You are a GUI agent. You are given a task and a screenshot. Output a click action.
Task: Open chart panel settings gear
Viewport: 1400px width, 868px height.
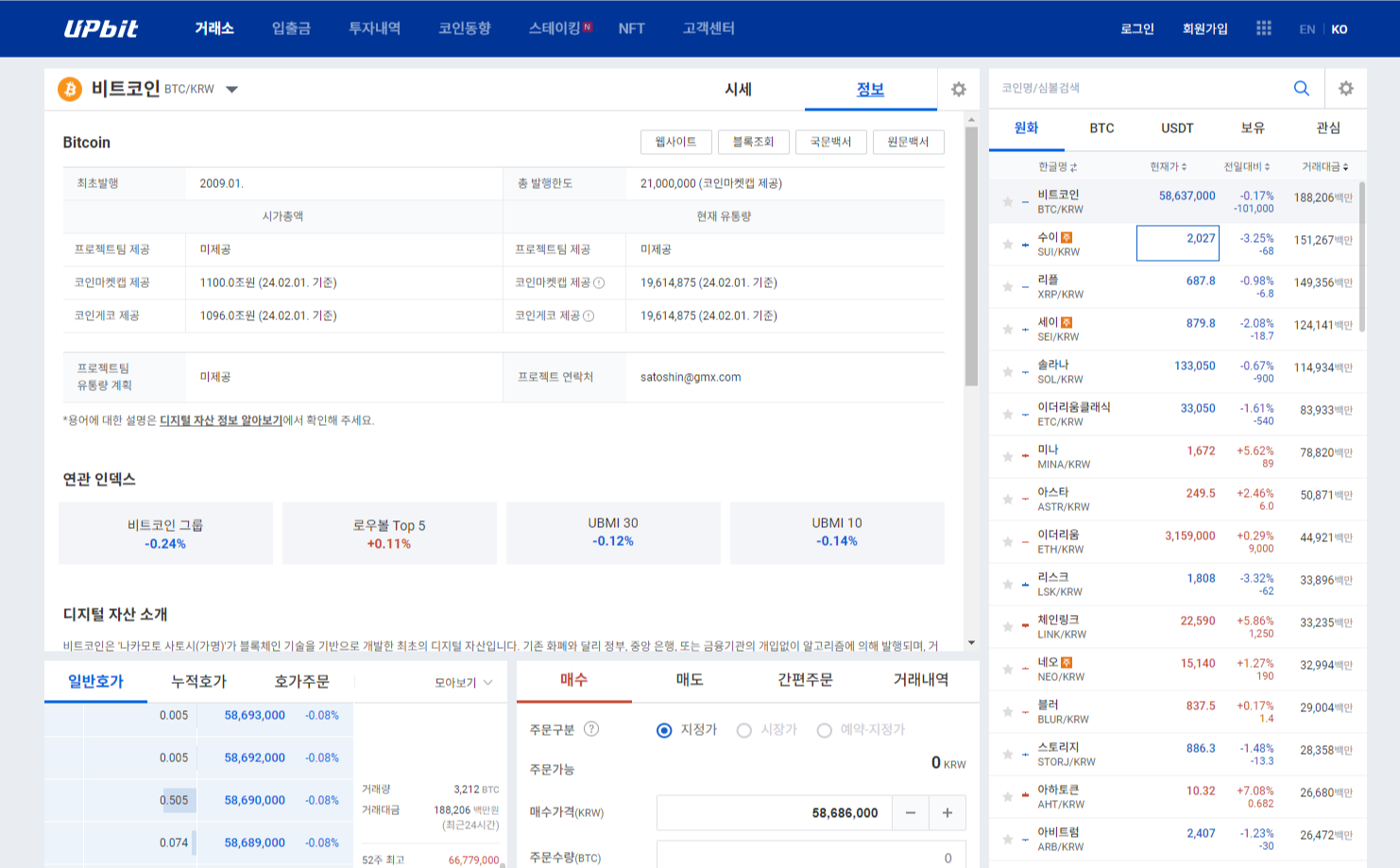tap(959, 89)
